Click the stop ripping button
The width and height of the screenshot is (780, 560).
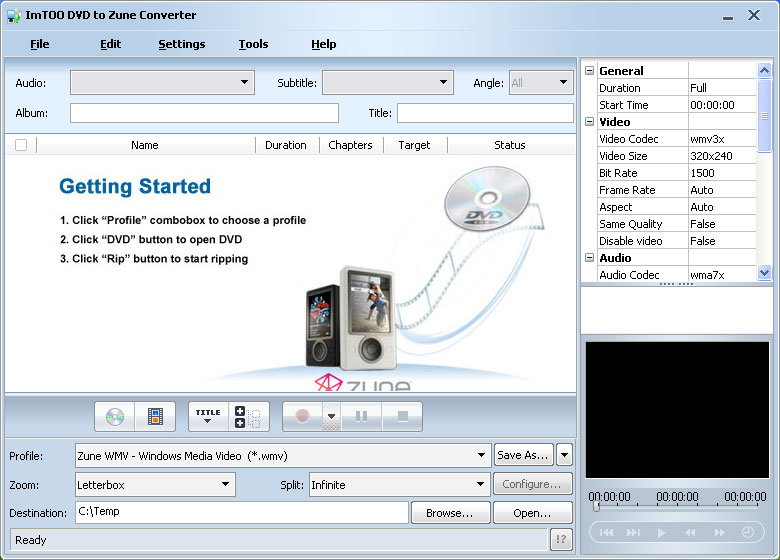[402, 416]
